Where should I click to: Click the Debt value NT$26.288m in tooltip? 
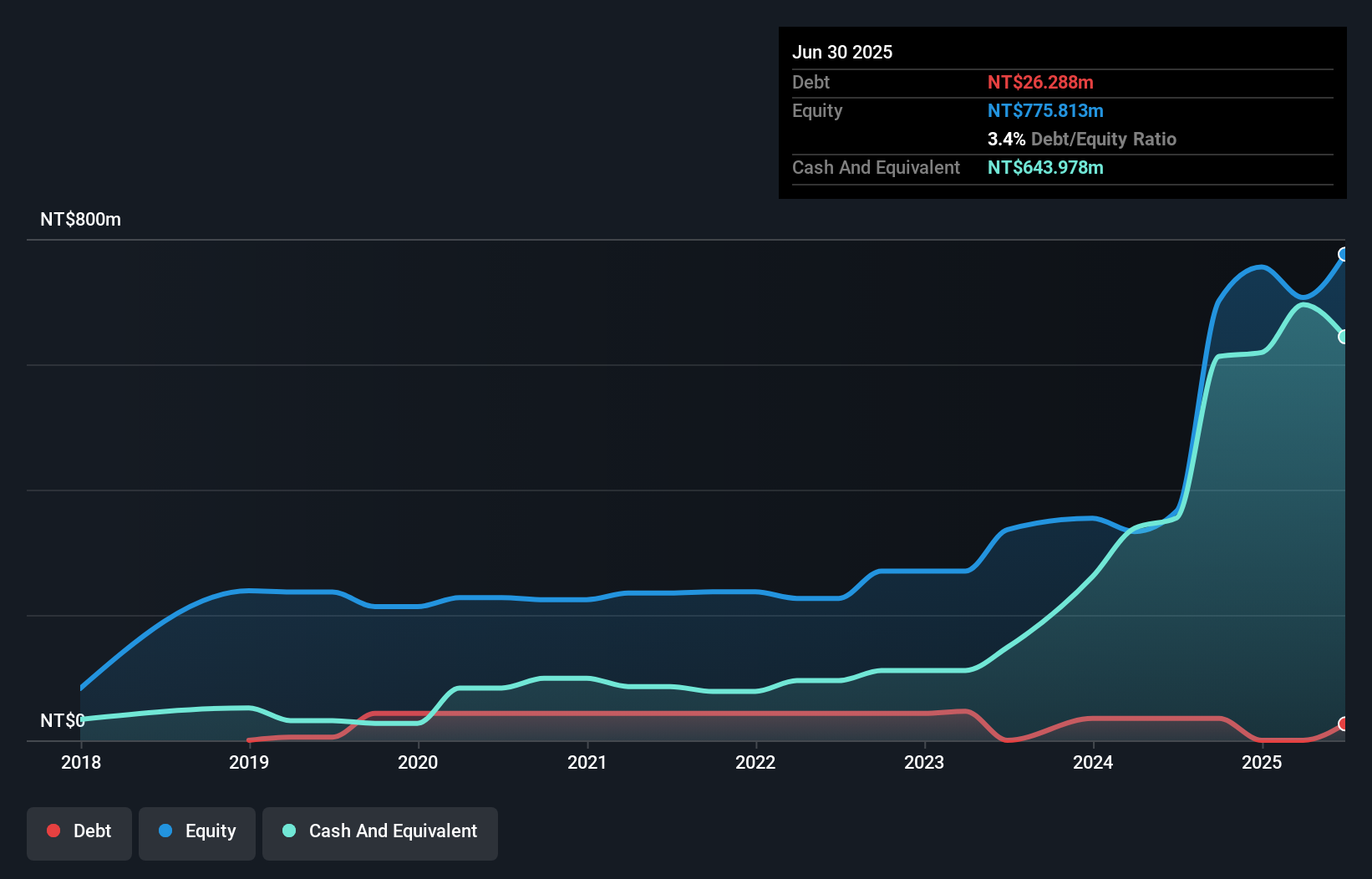tap(1040, 82)
